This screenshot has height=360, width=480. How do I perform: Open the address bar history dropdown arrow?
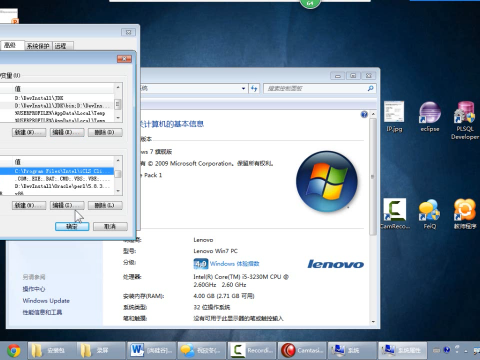[244, 88]
